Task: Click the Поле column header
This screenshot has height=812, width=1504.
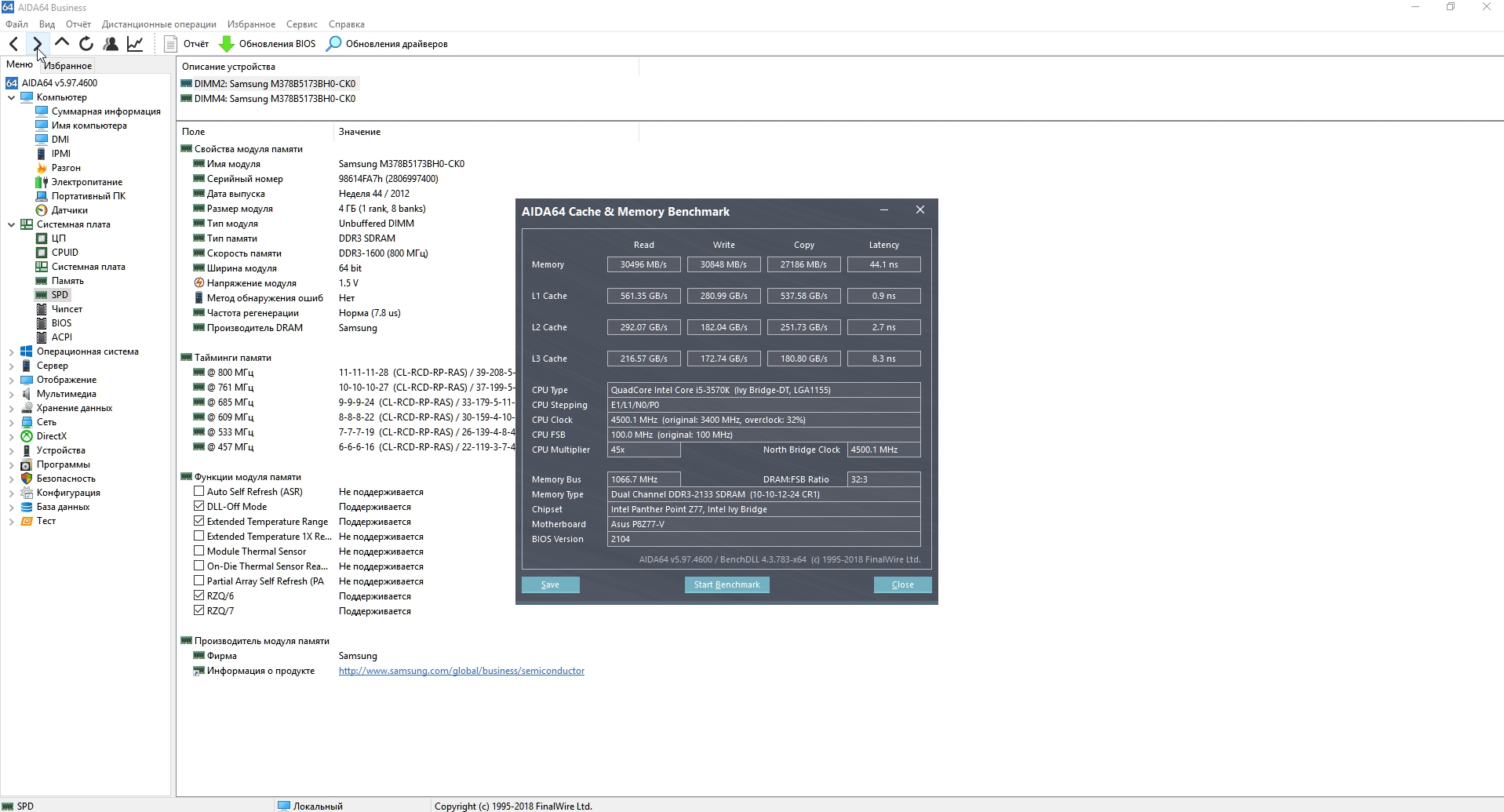Action: [x=256, y=132]
